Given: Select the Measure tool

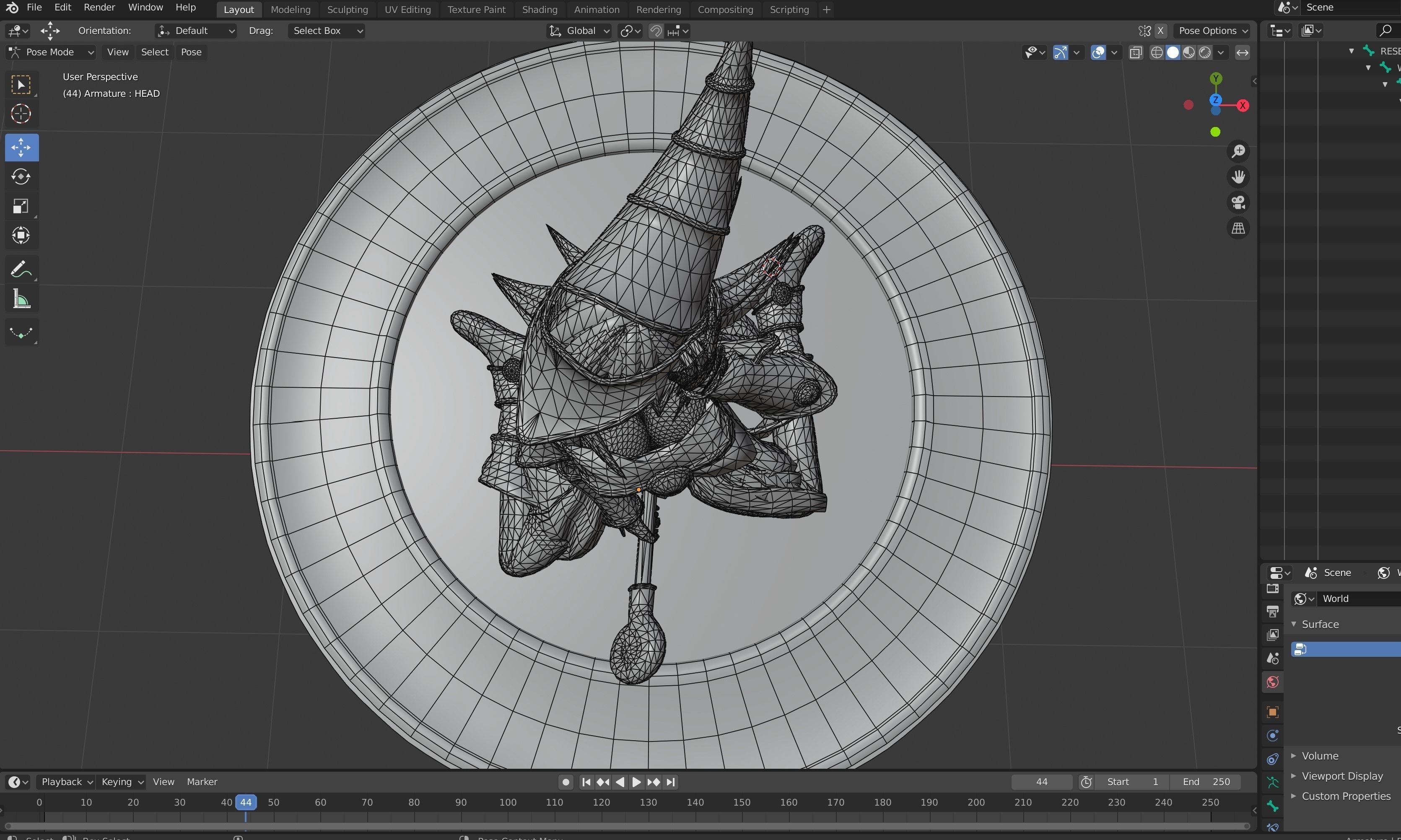Looking at the screenshot, I should point(21,299).
